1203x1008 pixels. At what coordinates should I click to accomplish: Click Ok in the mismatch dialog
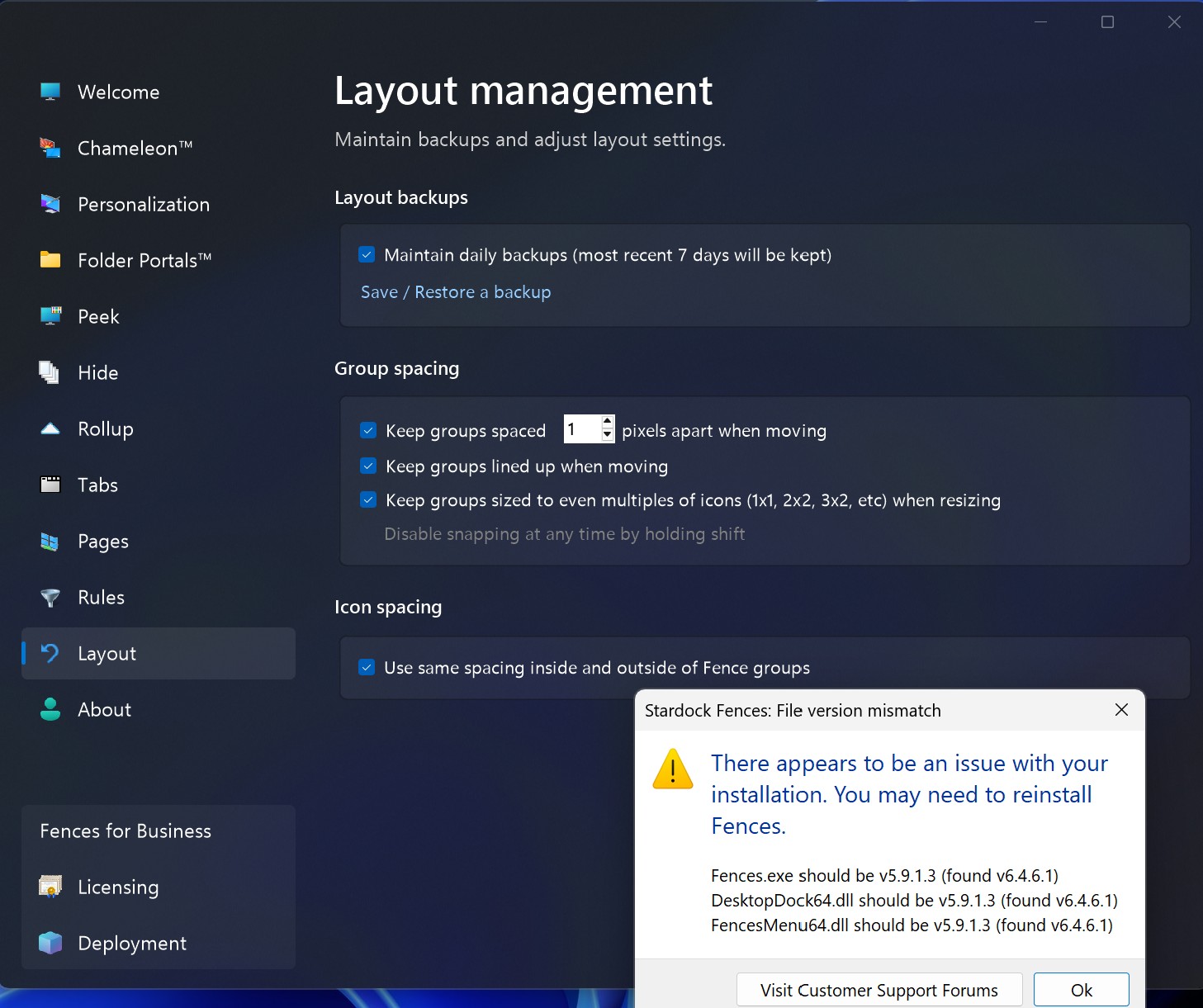click(1082, 990)
